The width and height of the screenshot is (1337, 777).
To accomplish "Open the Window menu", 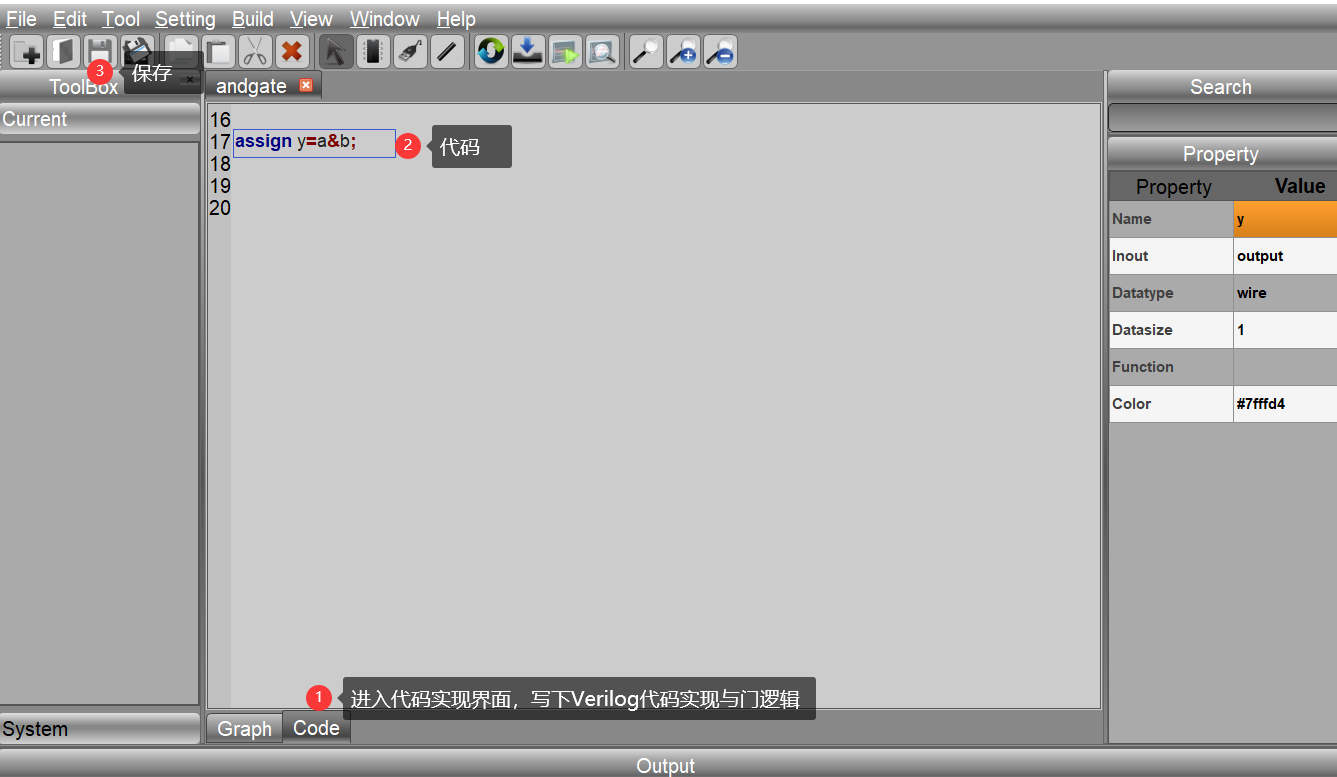I will 385,19.
